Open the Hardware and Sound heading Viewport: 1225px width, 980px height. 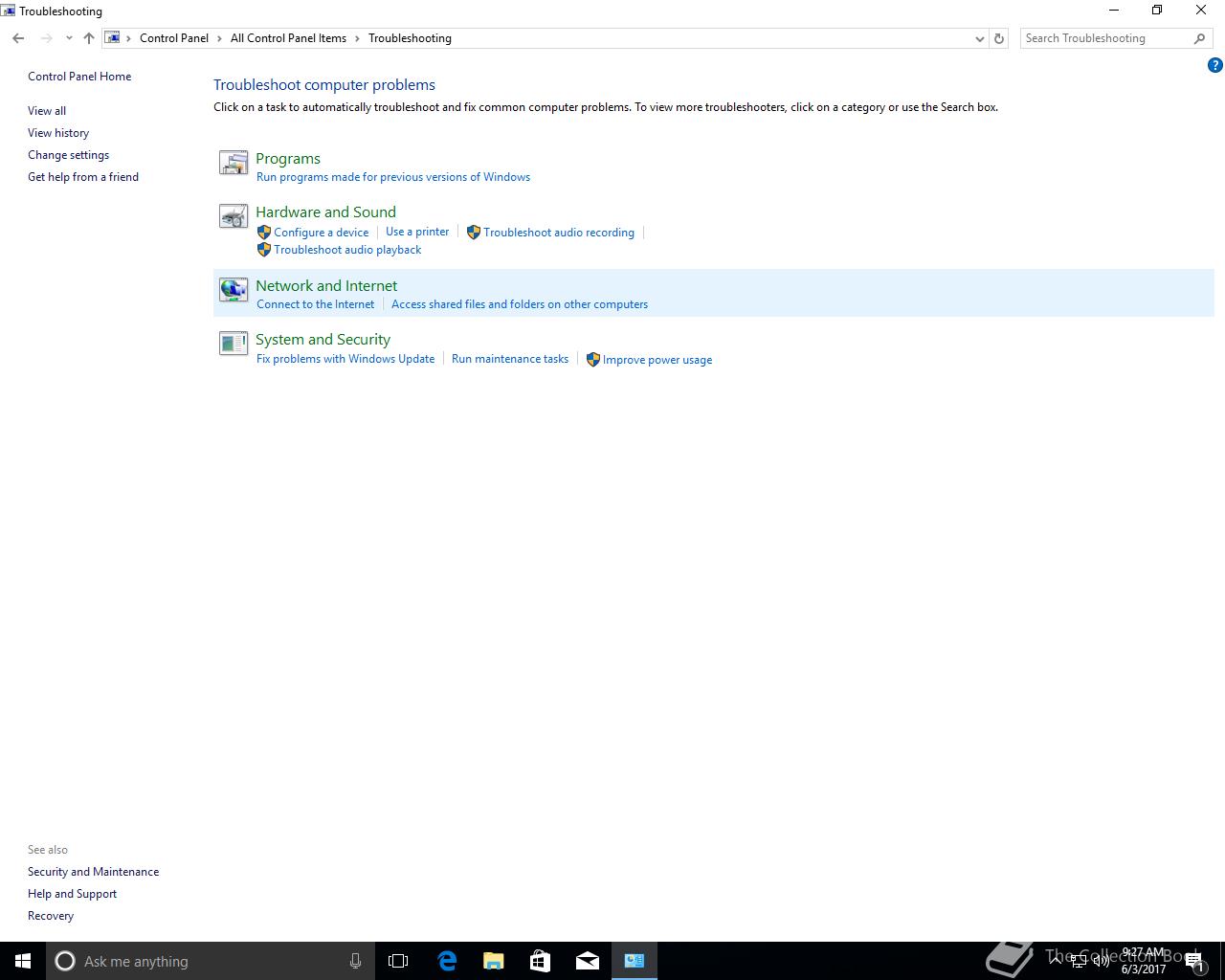pos(325,212)
